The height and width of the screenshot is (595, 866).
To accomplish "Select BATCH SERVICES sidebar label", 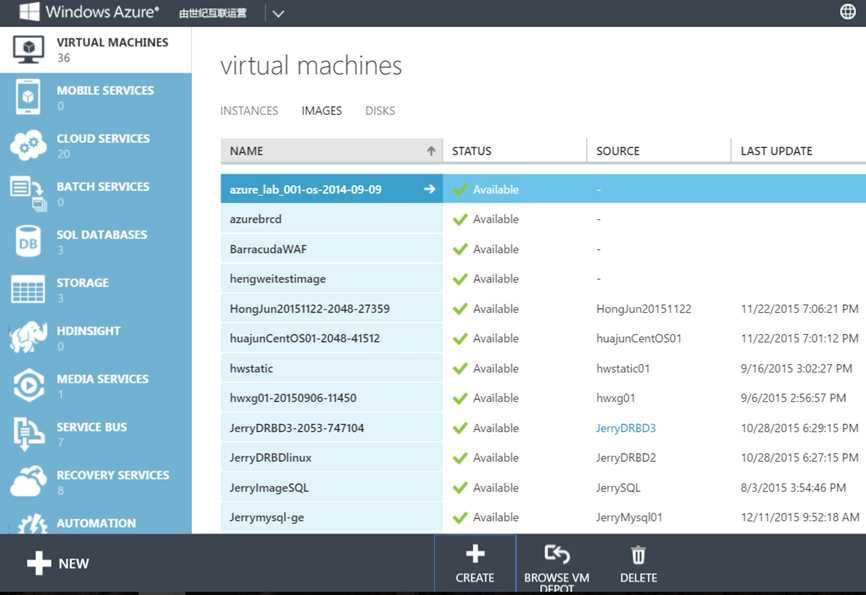I will [103, 186].
